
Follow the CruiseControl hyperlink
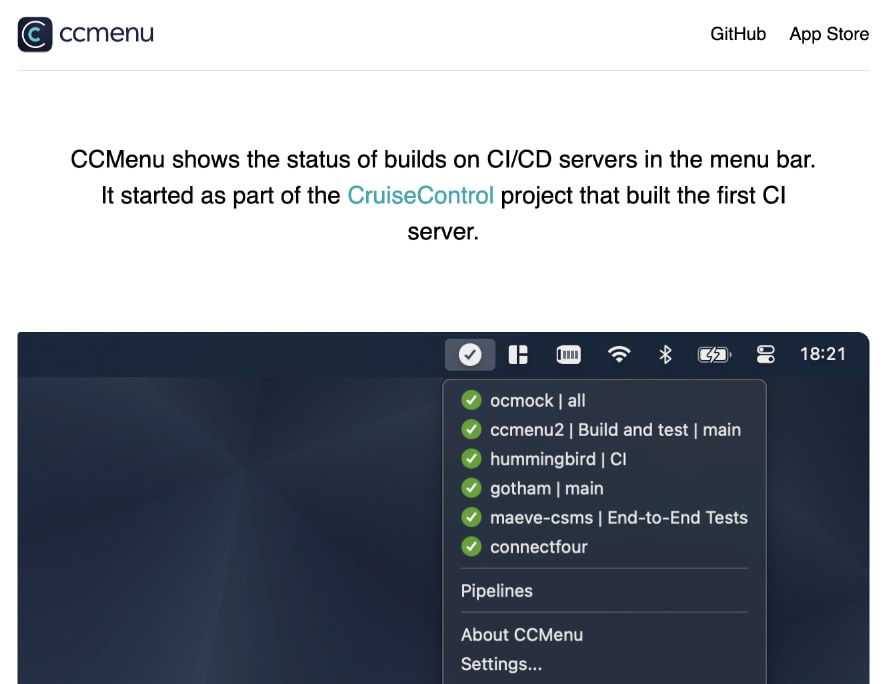(421, 195)
